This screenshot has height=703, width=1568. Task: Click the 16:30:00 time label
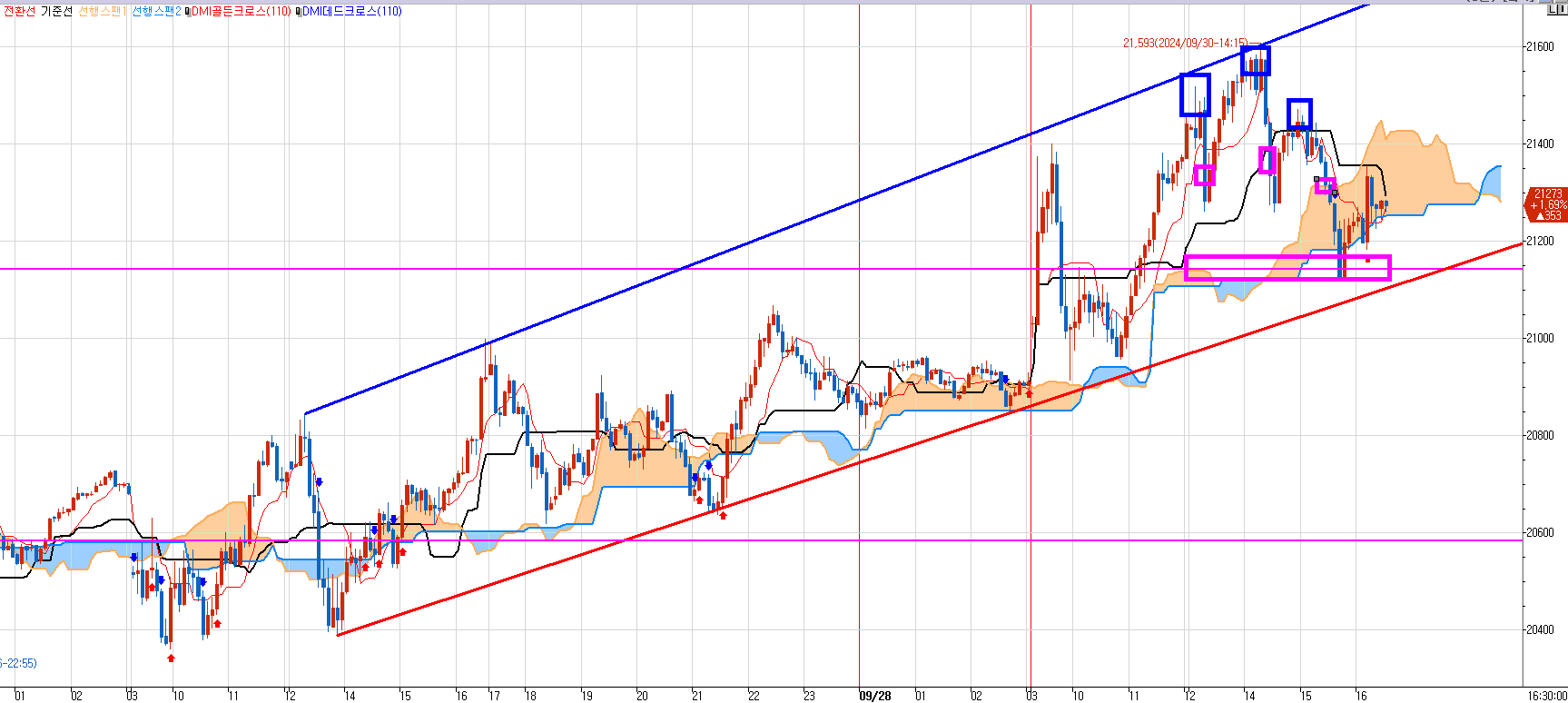click(x=1545, y=696)
